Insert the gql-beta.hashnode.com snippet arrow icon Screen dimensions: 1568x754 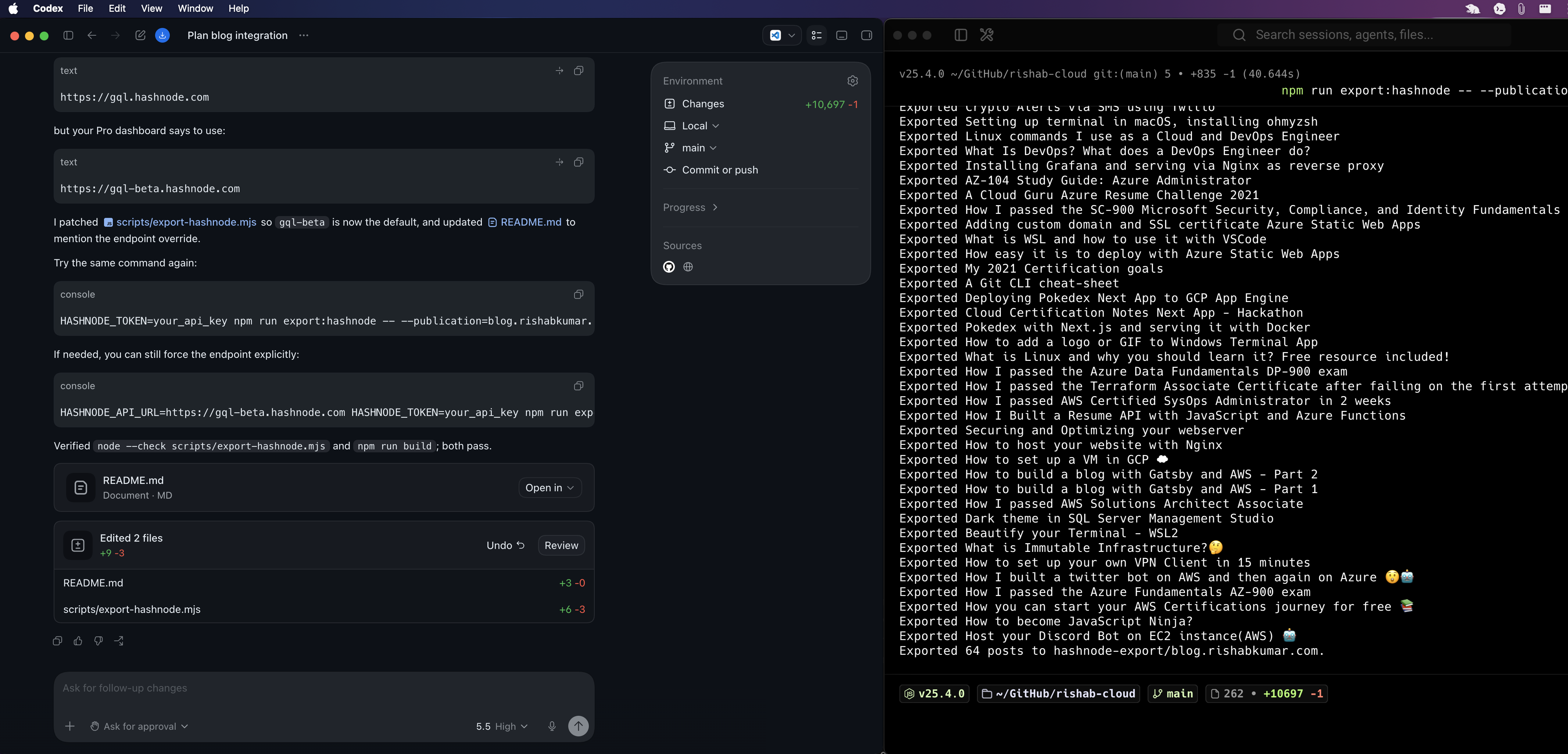click(559, 162)
